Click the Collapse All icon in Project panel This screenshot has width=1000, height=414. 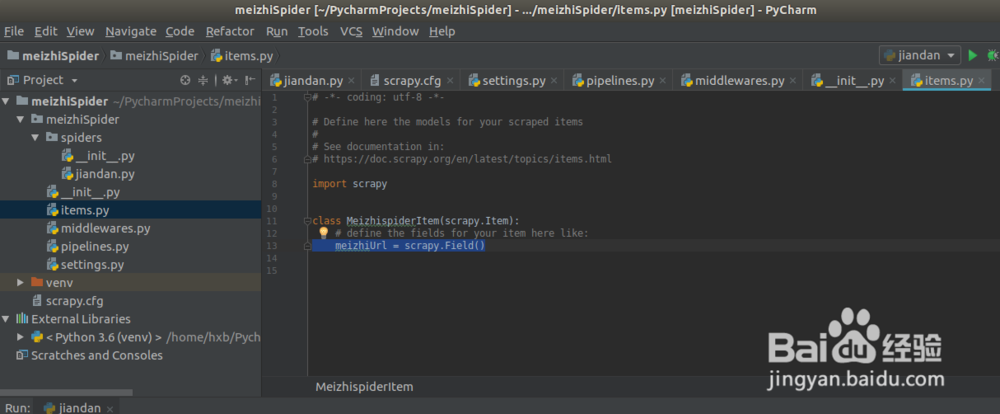[203, 80]
